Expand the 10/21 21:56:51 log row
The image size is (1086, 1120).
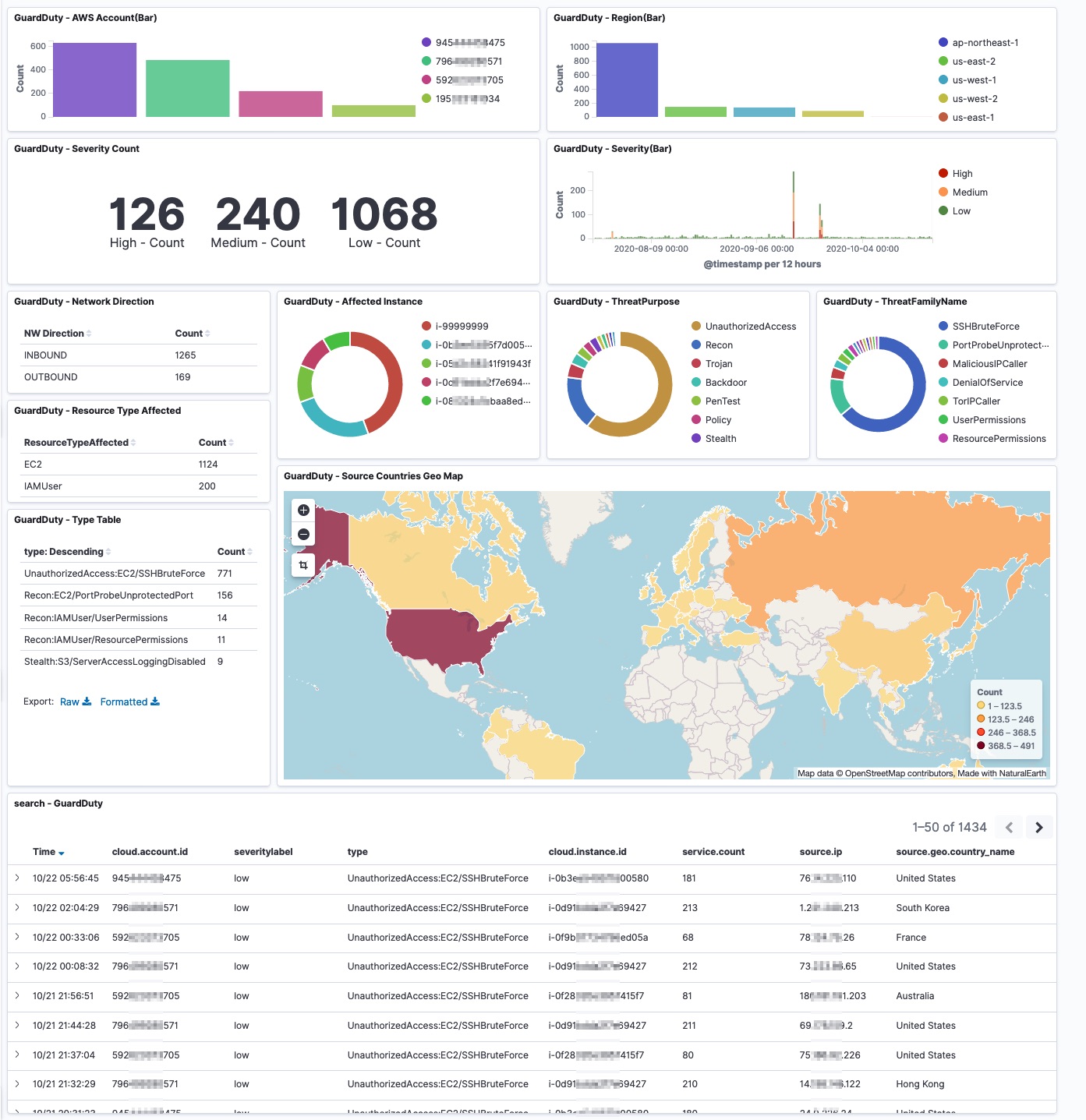pyautogui.click(x=17, y=996)
